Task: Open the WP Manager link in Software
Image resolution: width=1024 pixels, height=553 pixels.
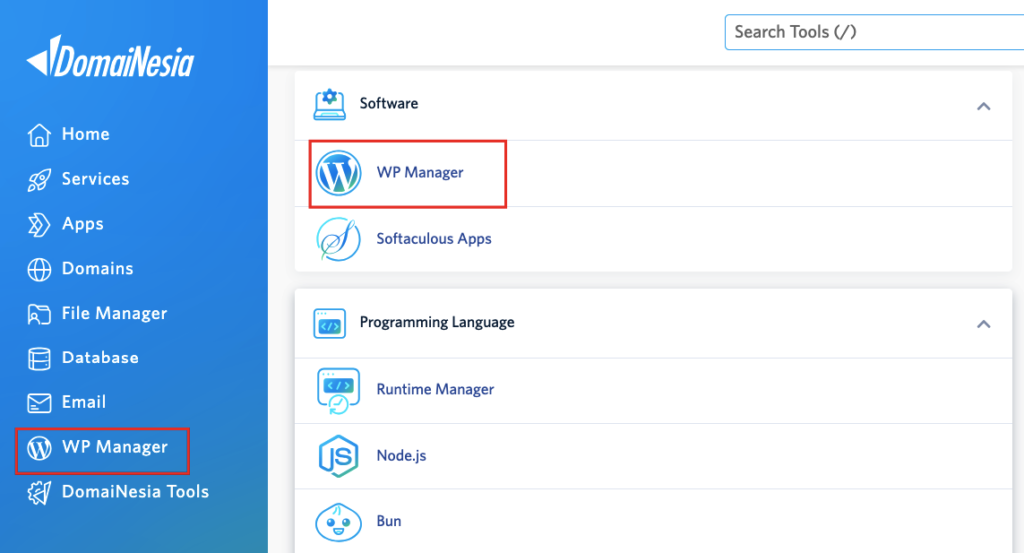Action: 420,172
